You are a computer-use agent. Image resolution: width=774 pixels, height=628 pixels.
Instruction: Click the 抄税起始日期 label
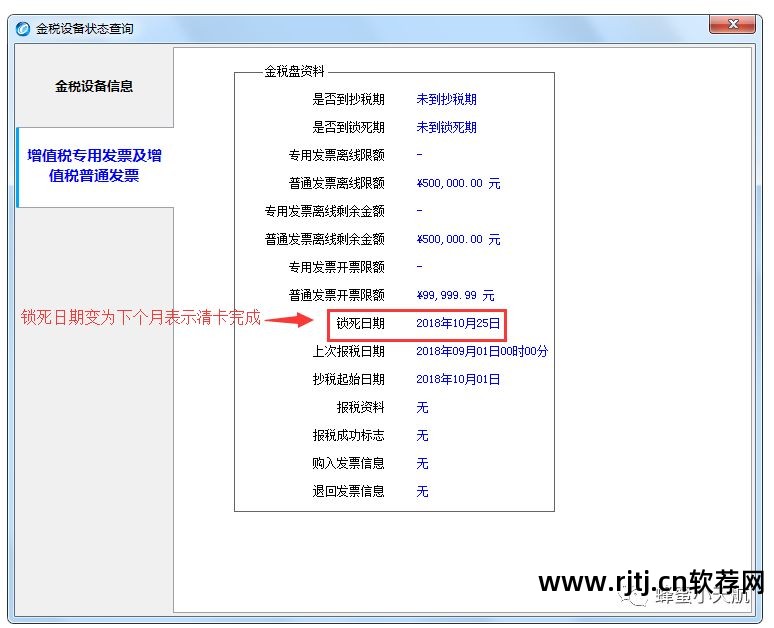[x=348, y=379]
